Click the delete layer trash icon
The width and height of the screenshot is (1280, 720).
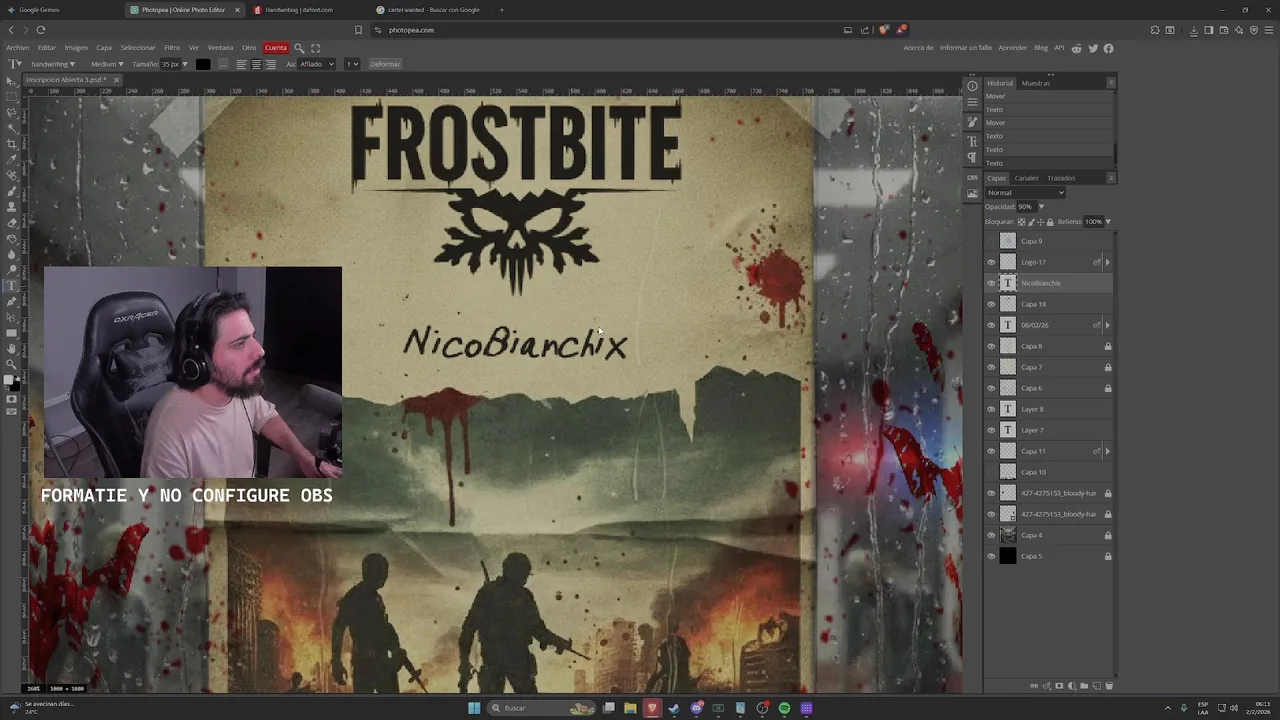click(1108, 686)
